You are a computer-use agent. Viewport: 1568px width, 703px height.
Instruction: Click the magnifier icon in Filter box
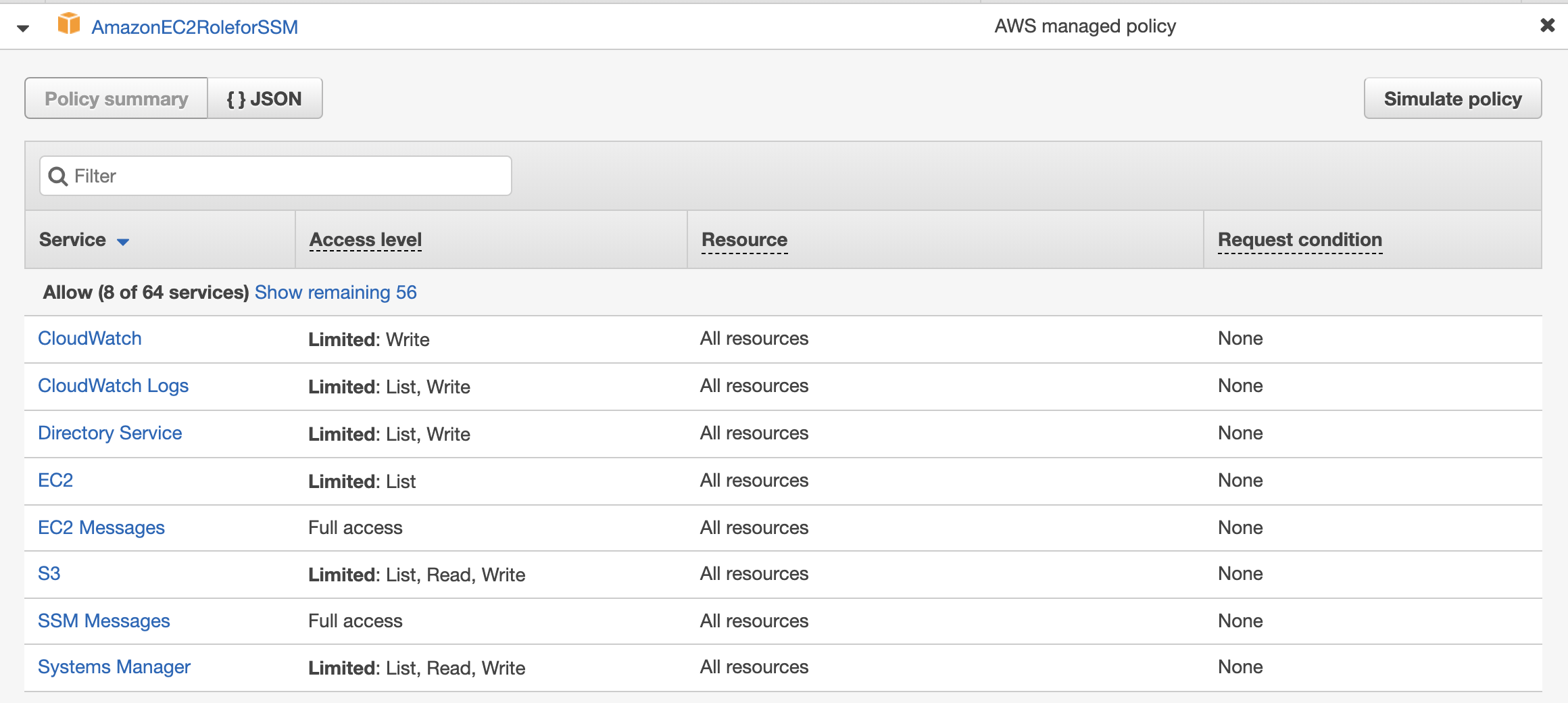(58, 176)
